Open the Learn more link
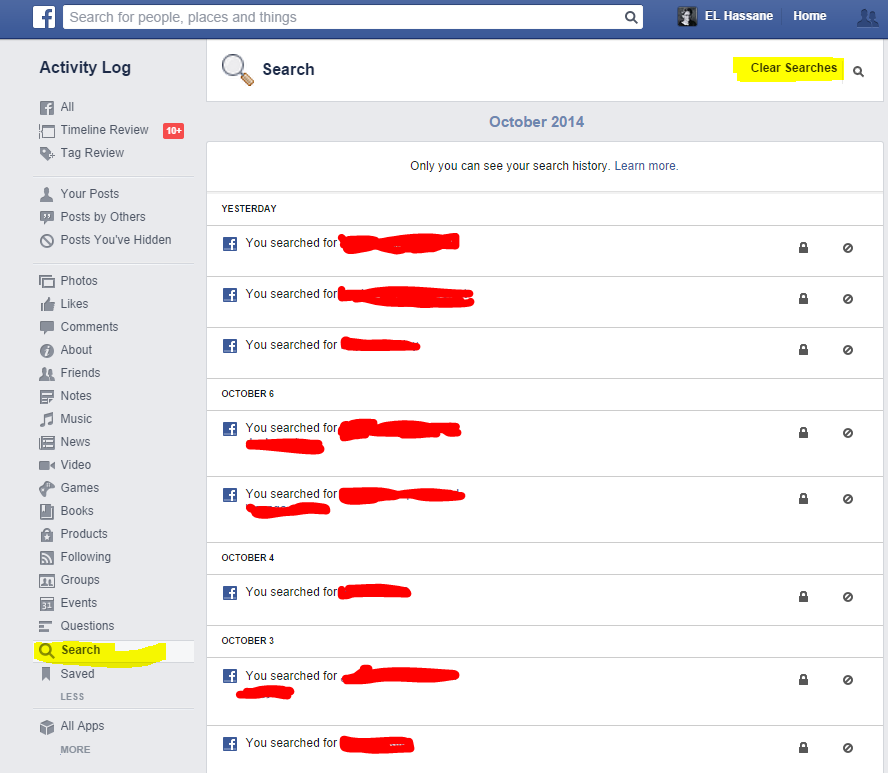Viewport: 888px width, 773px height. [646, 166]
